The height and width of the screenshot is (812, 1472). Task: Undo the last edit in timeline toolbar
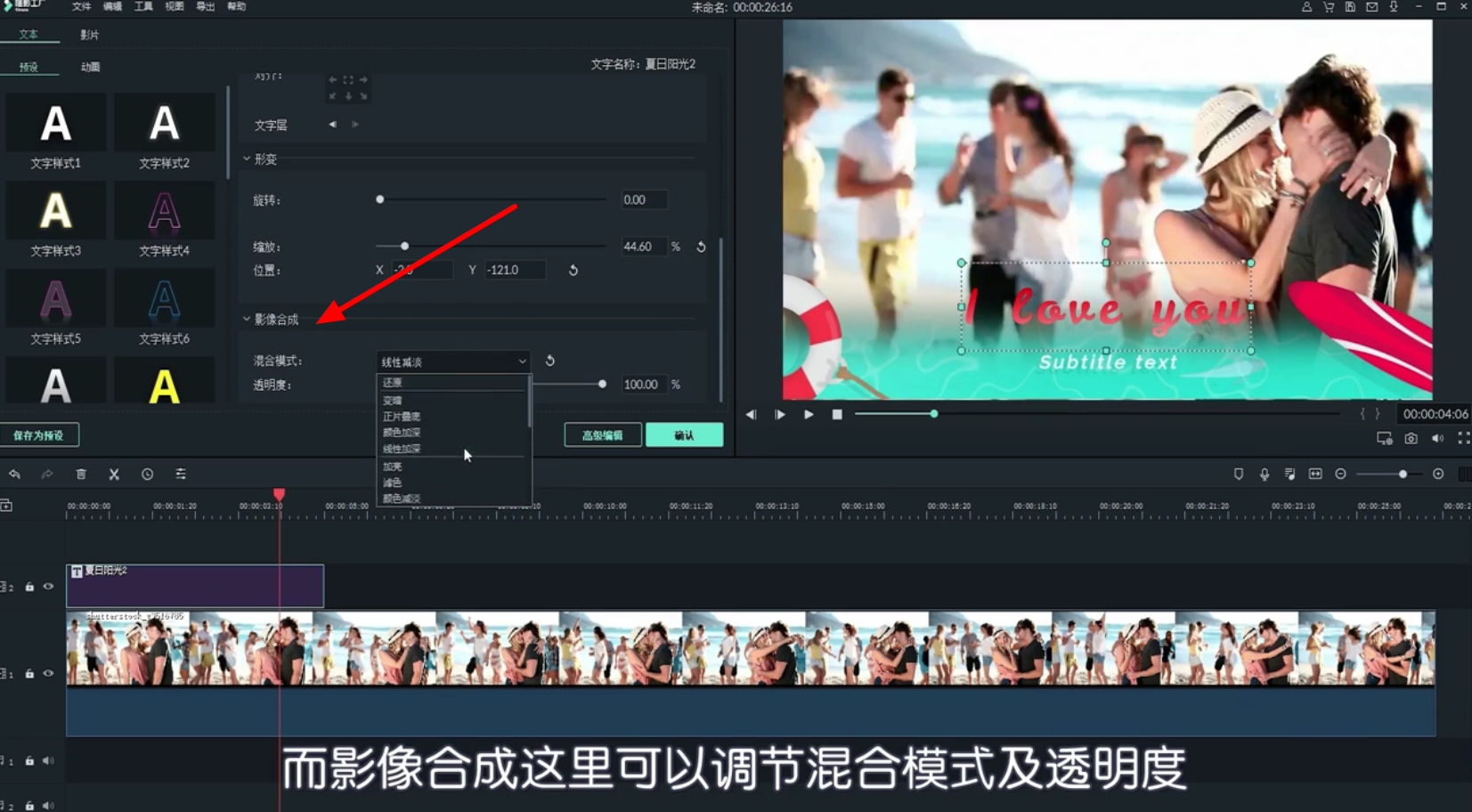tap(14, 475)
